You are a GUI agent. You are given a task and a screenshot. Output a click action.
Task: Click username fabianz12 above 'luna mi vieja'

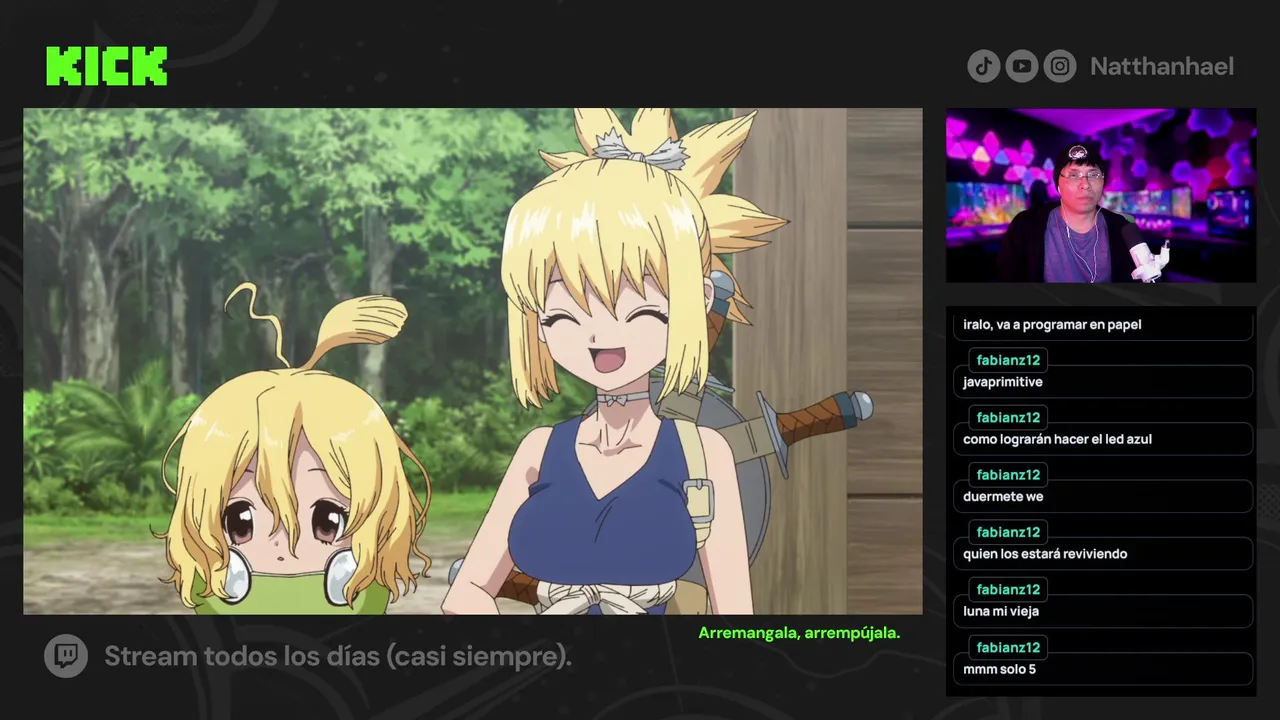pyautogui.click(x=1008, y=589)
